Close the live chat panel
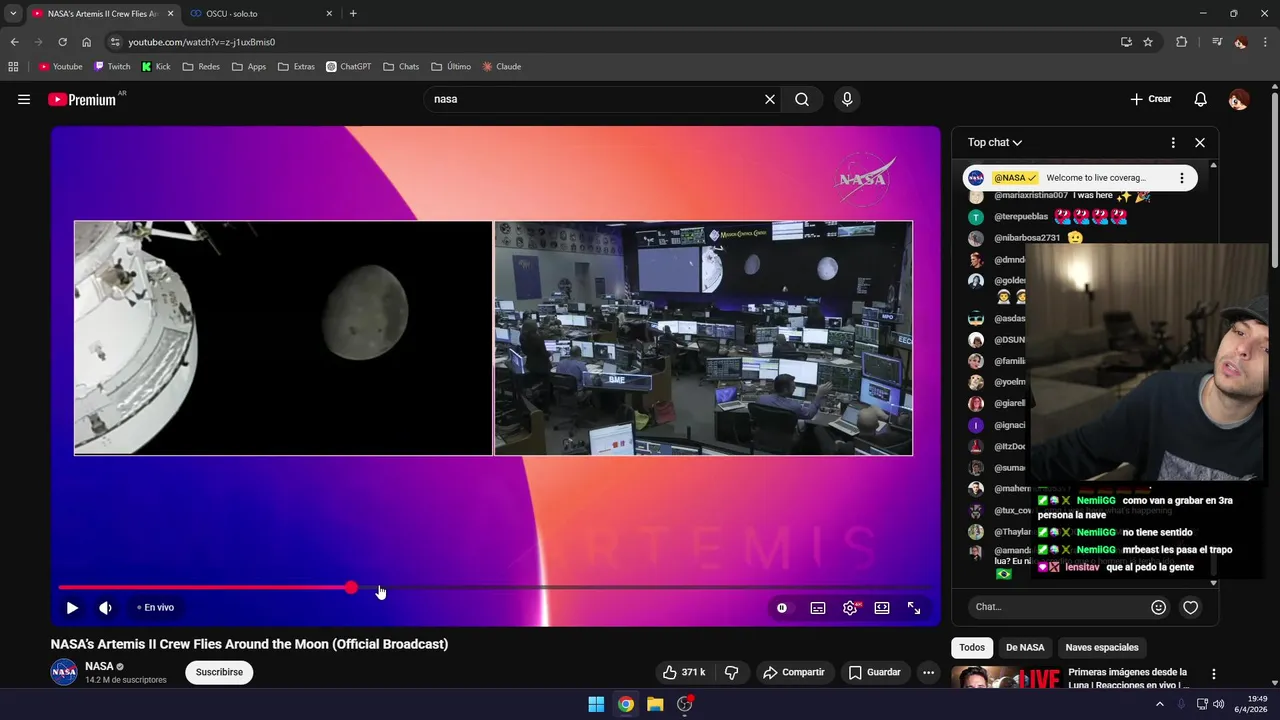The width and height of the screenshot is (1280, 720). click(x=1200, y=142)
